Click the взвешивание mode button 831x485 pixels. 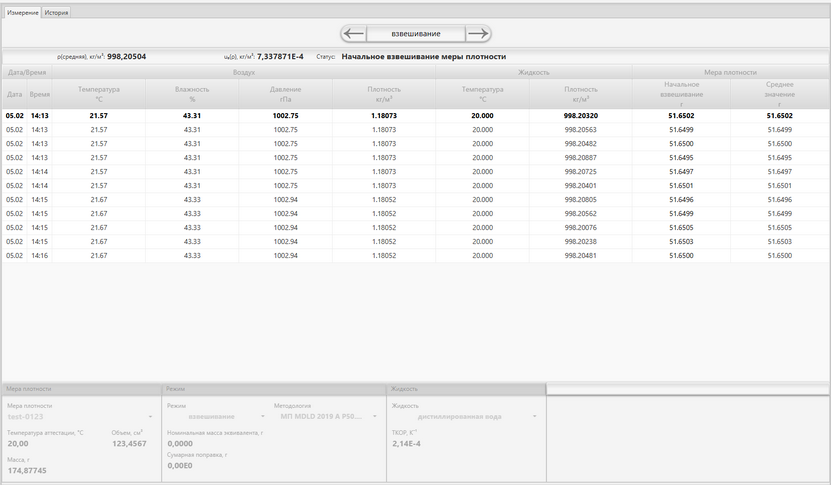pos(416,33)
